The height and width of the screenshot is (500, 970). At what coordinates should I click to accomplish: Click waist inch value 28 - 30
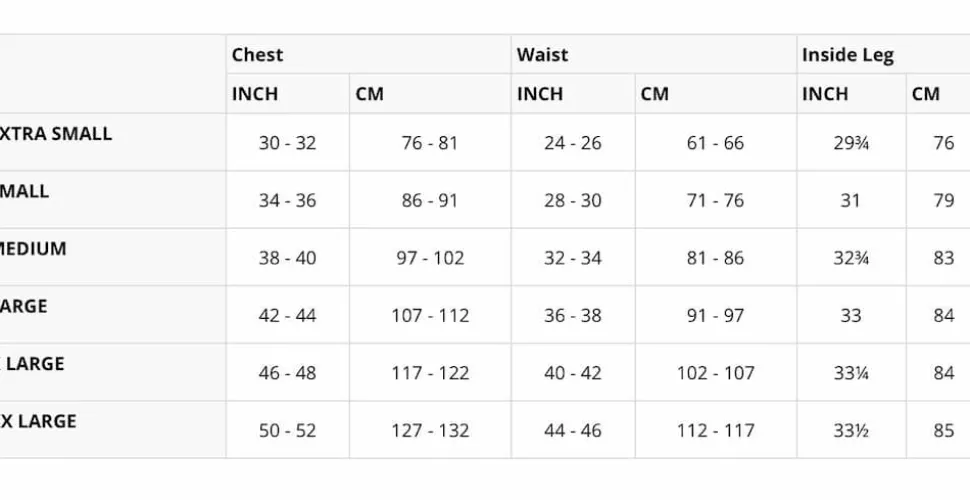click(x=572, y=200)
